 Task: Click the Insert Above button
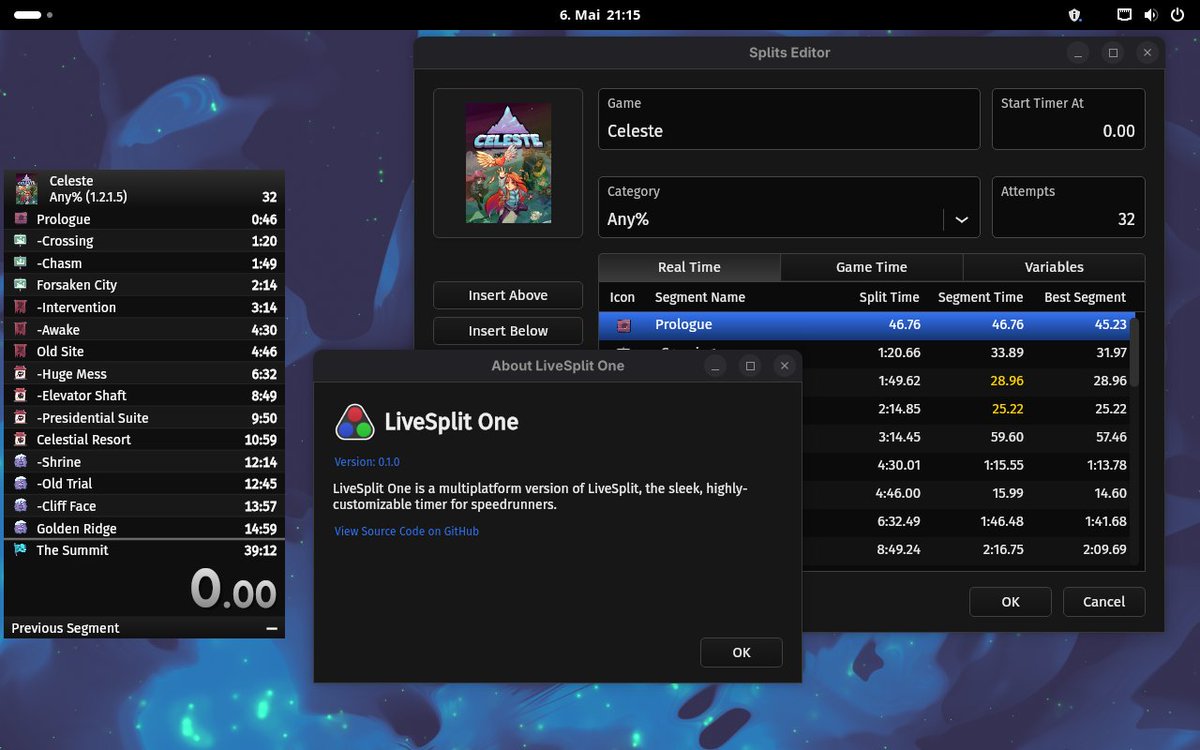click(508, 295)
